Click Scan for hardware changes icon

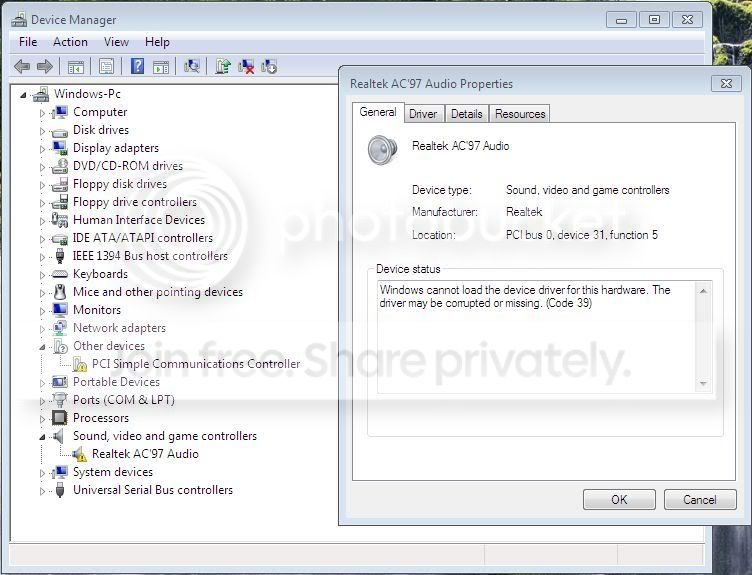(x=192, y=66)
